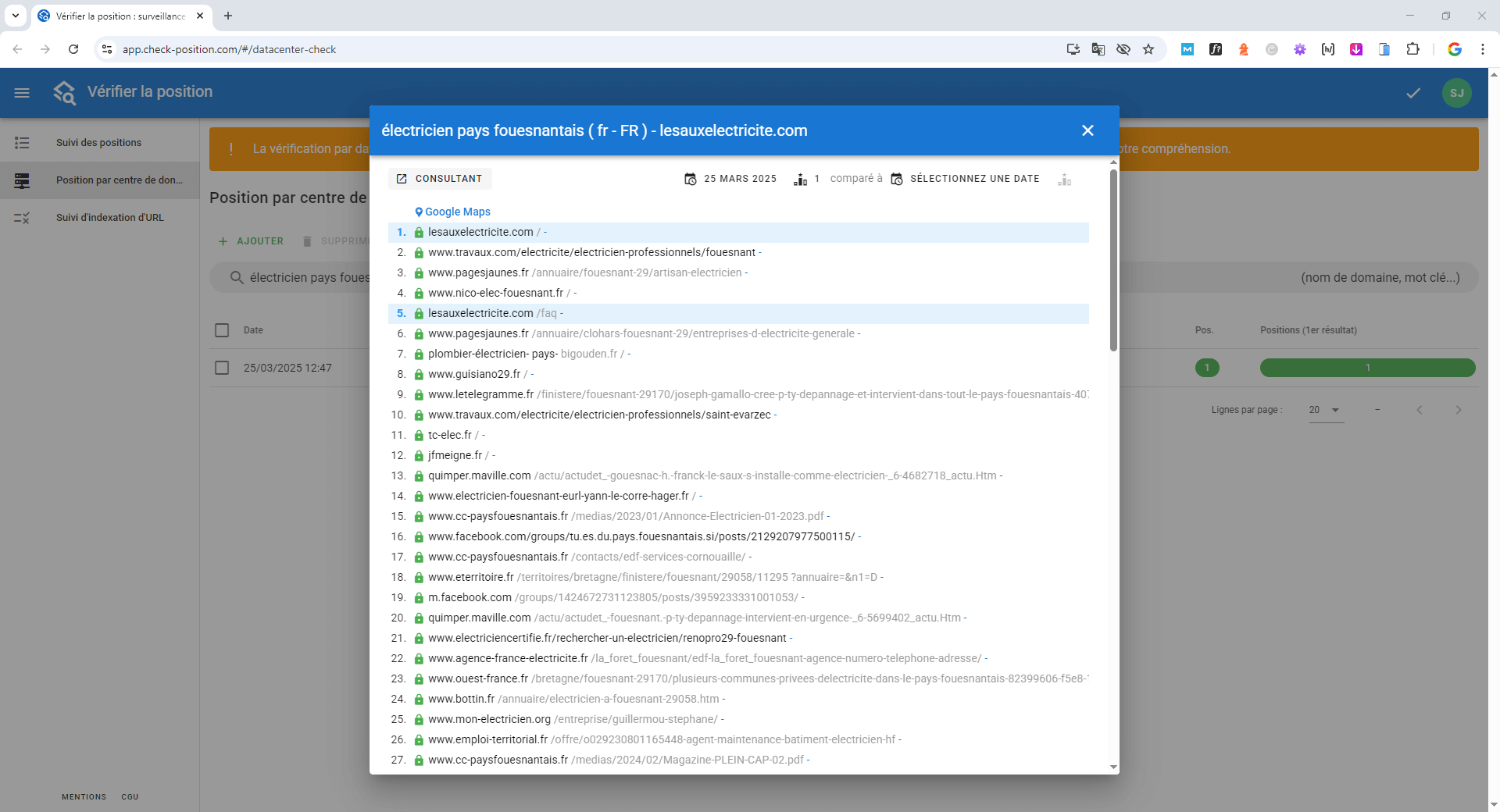Image resolution: width=1500 pixels, height=812 pixels.
Task: Expand the tab search dropdown arrow
Action: pos(16,16)
